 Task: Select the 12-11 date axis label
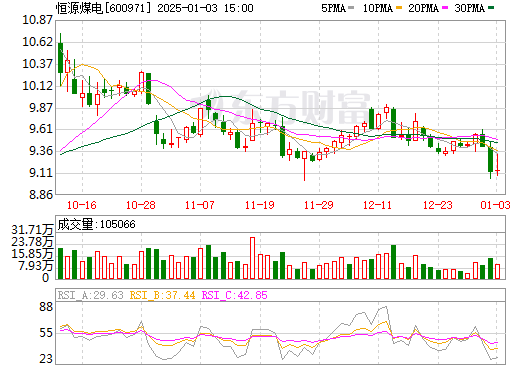378,205
